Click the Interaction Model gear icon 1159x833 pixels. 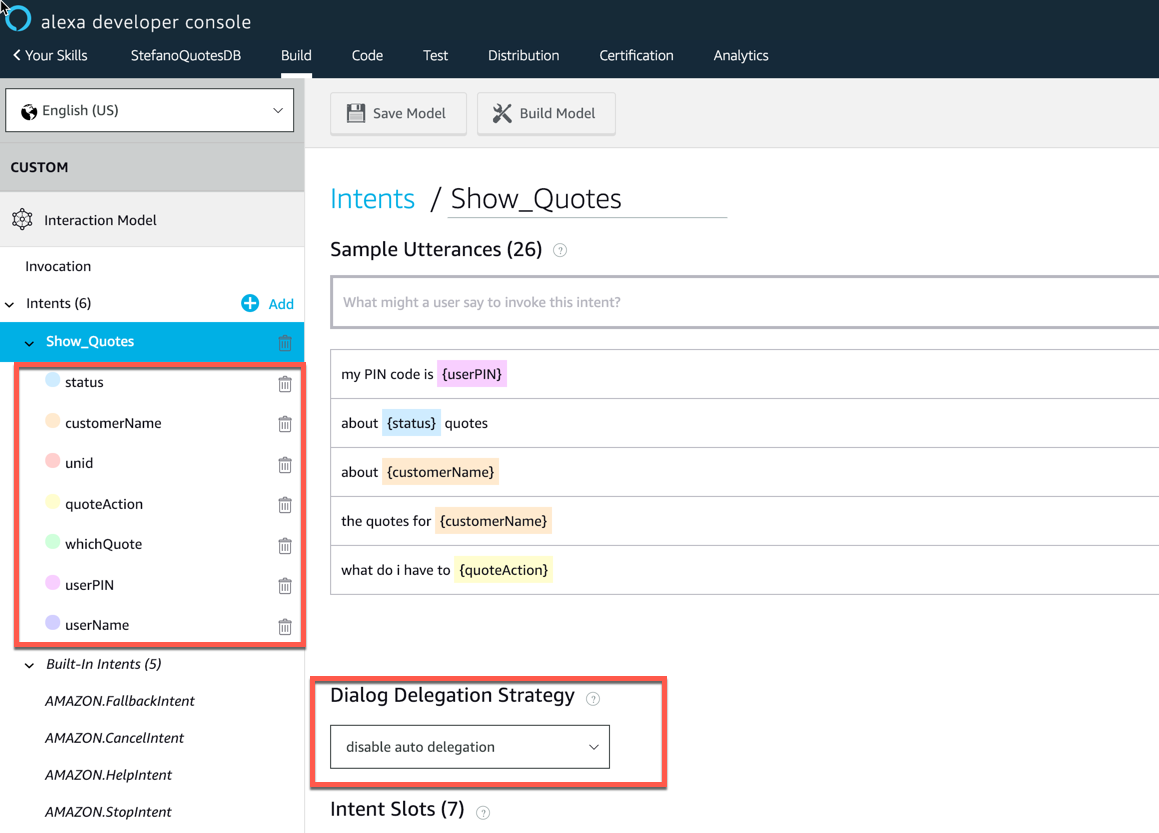[22, 220]
